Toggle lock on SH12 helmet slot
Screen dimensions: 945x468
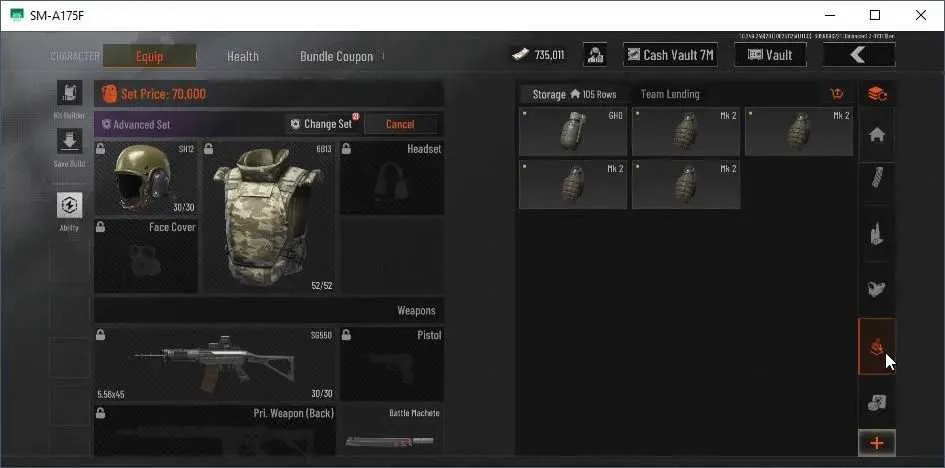[101, 148]
